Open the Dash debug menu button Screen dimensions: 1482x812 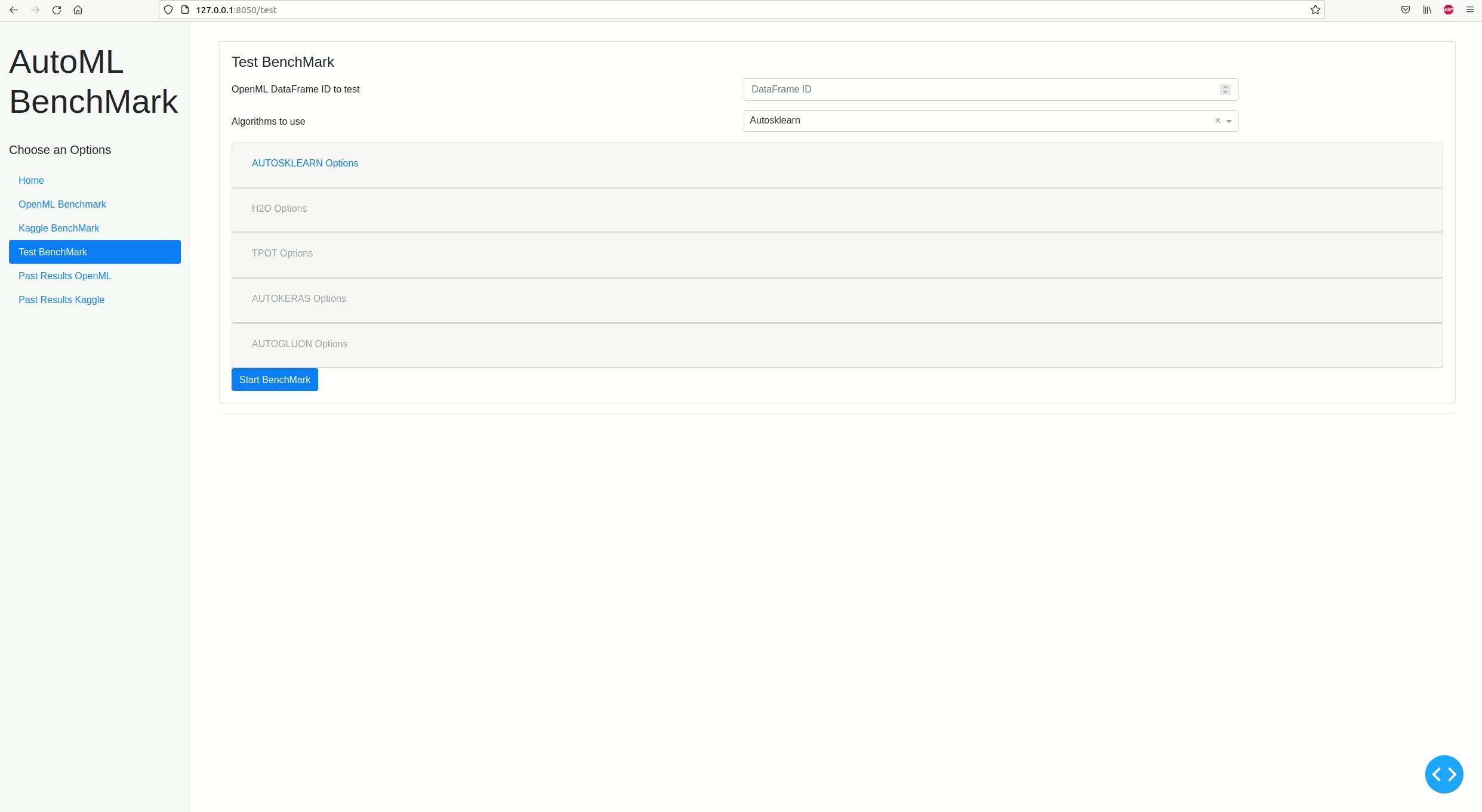pyautogui.click(x=1444, y=774)
